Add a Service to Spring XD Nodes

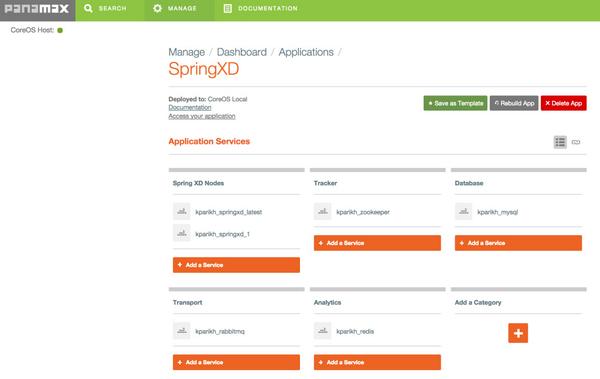click(236, 265)
